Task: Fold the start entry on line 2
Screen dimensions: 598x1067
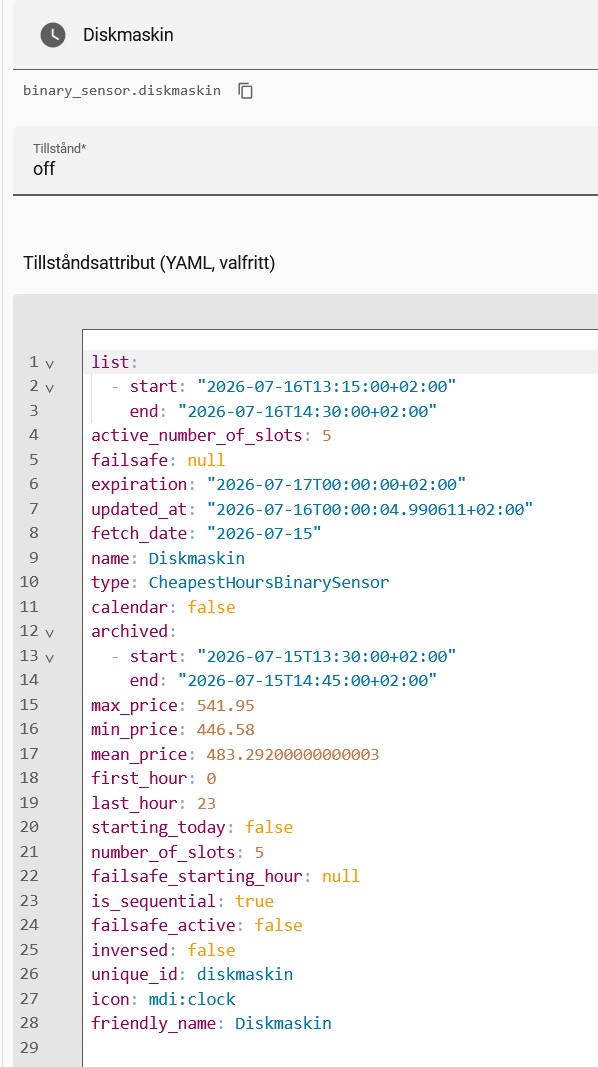Action: point(50,388)
